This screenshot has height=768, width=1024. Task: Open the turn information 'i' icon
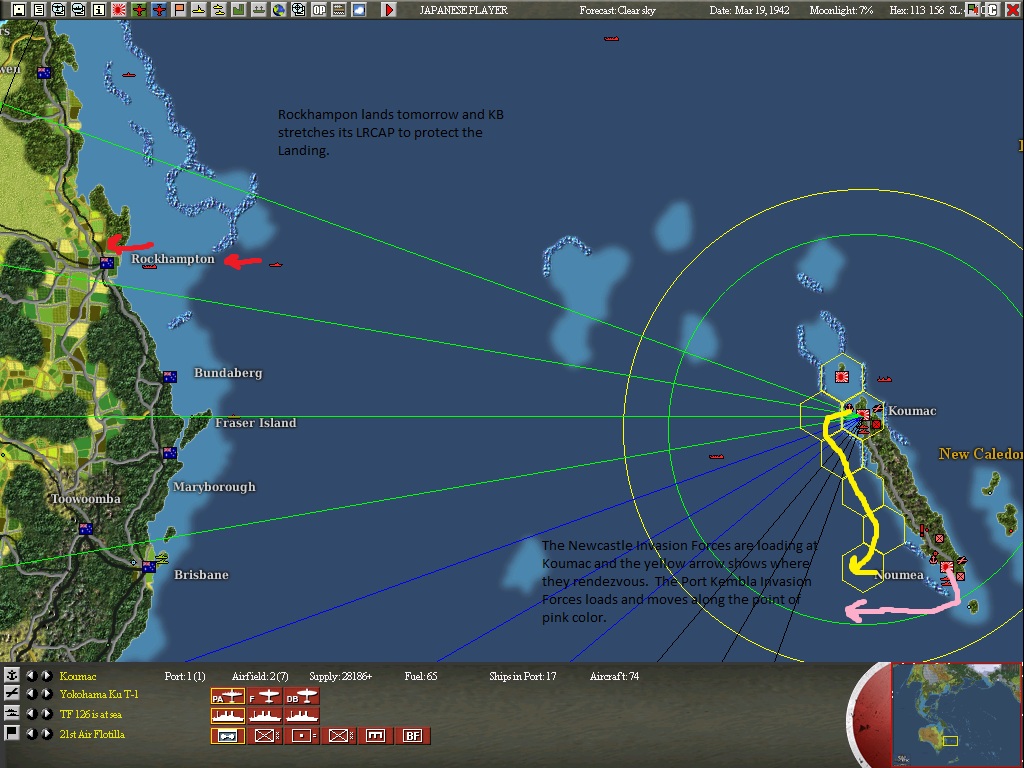[x=99, y=10]
